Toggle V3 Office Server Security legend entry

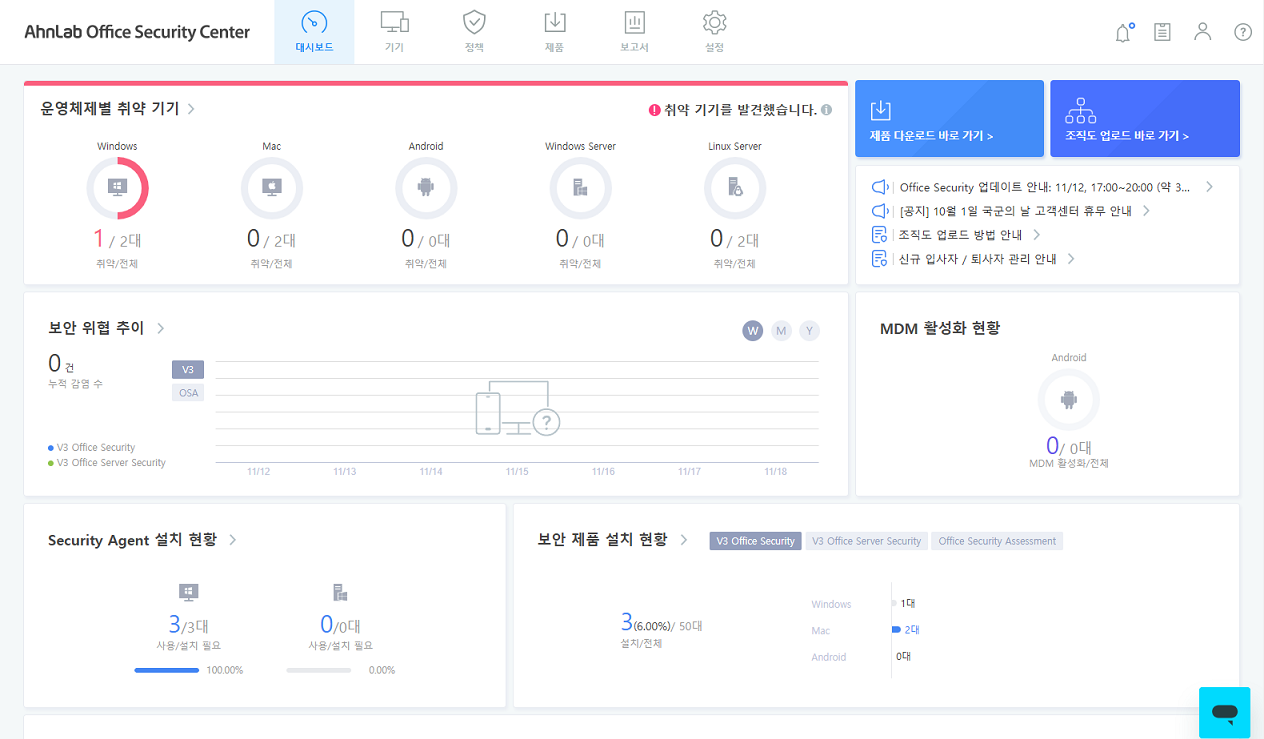coord(107,463)
